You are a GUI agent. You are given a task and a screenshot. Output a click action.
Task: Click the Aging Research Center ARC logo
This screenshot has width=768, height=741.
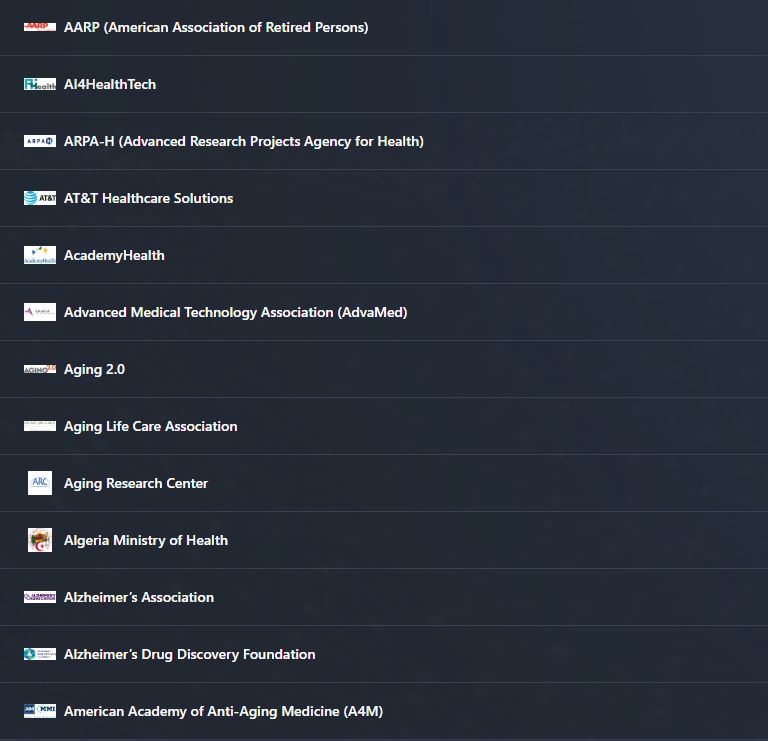tap(40, 483)
